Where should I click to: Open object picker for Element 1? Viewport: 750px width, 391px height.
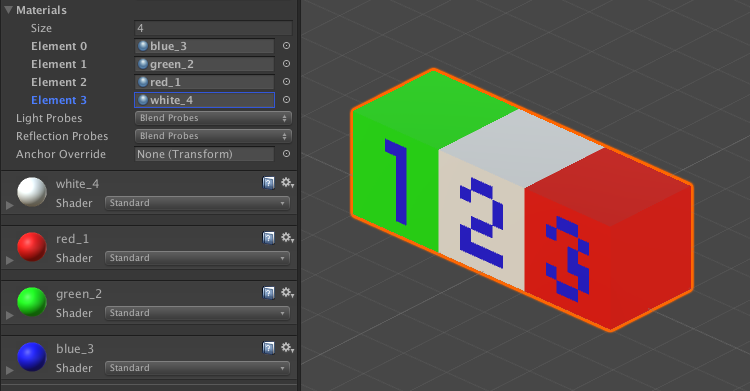point(286,64)
